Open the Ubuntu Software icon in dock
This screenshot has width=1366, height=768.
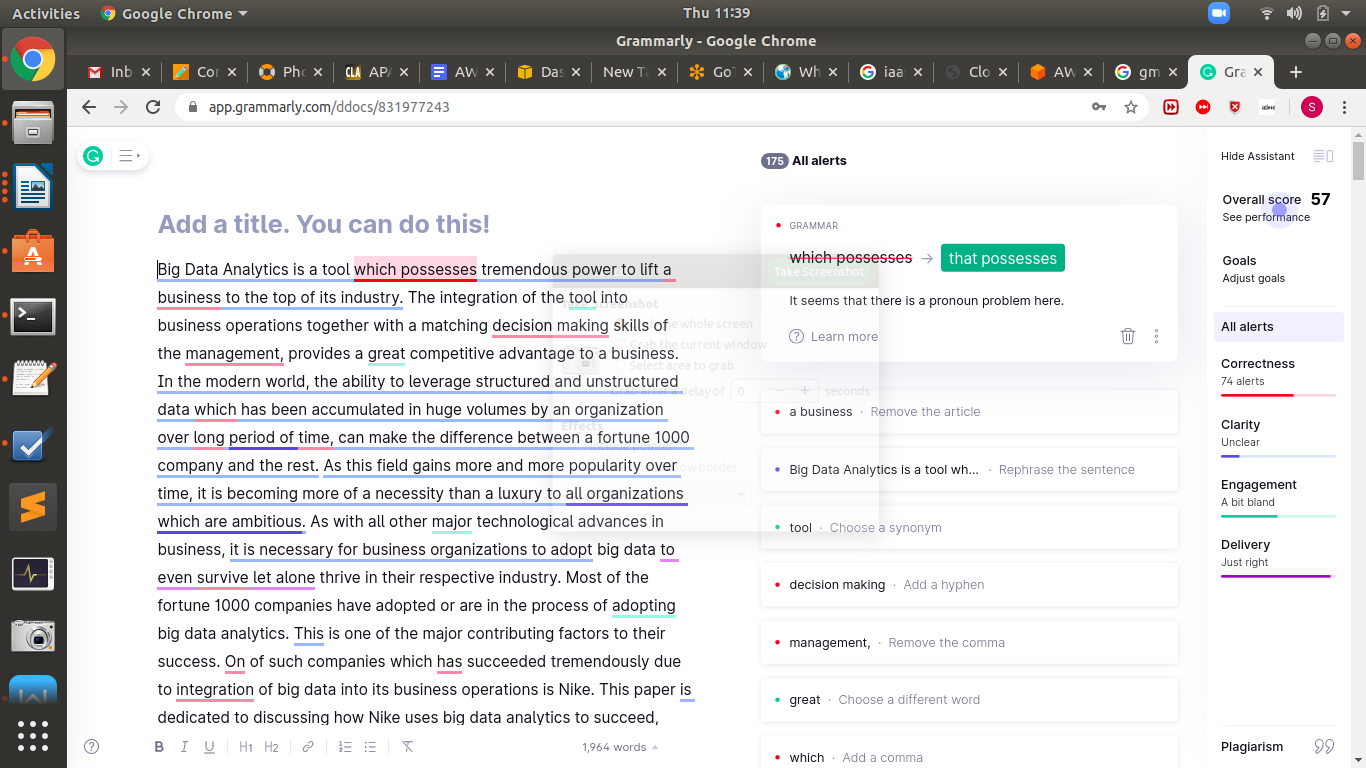pos(33,252)
